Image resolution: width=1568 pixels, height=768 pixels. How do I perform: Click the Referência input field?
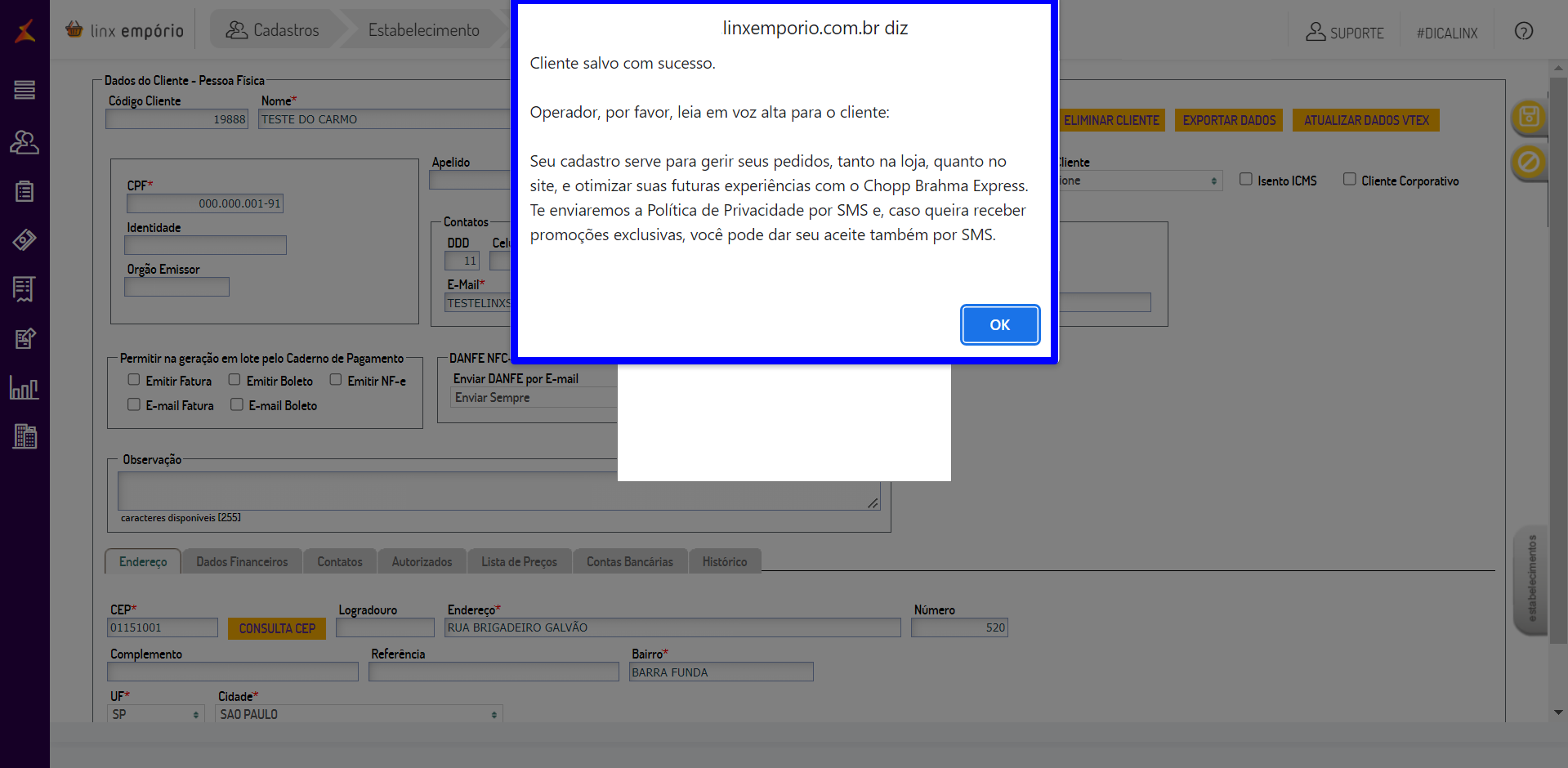[x=494, y=672]
